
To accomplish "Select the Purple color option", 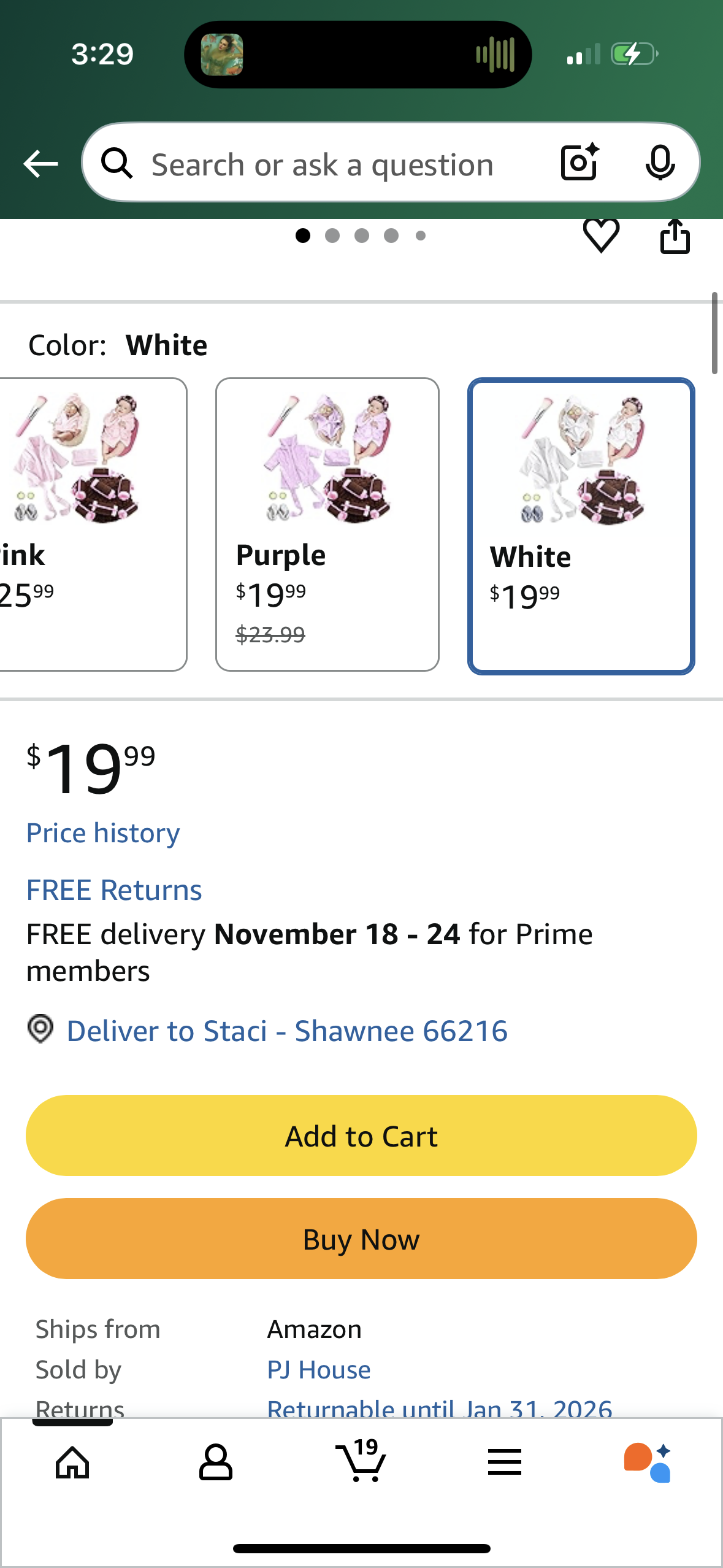I will [x=327, y=524].
